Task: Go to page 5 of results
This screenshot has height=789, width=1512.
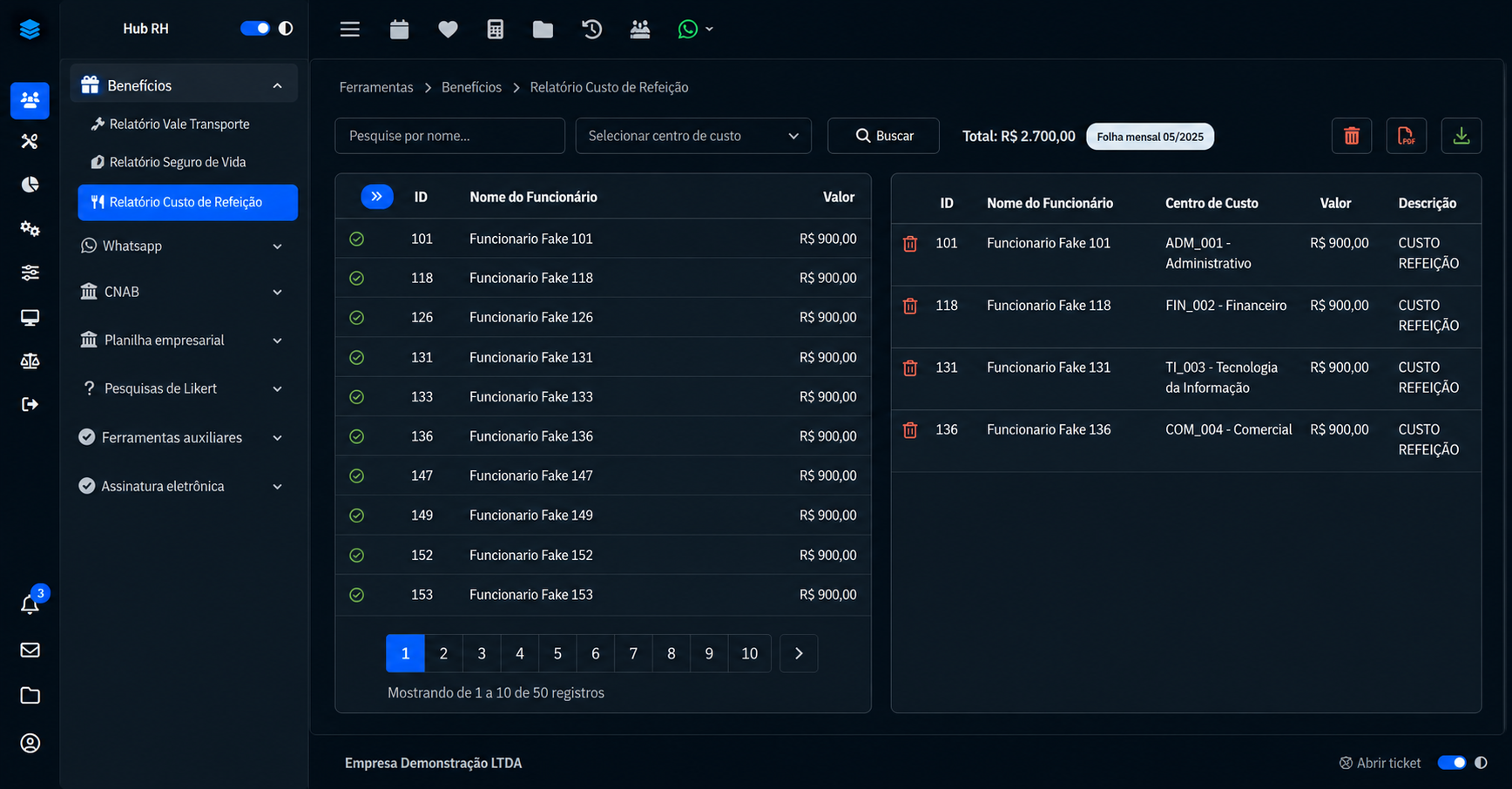Action: 557,653
